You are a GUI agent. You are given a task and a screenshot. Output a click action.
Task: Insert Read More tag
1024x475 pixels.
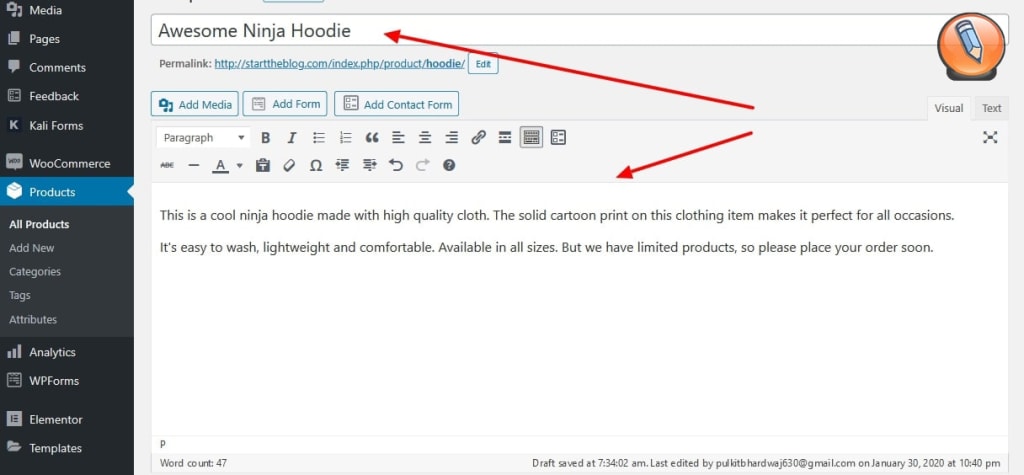click(505, 138)
